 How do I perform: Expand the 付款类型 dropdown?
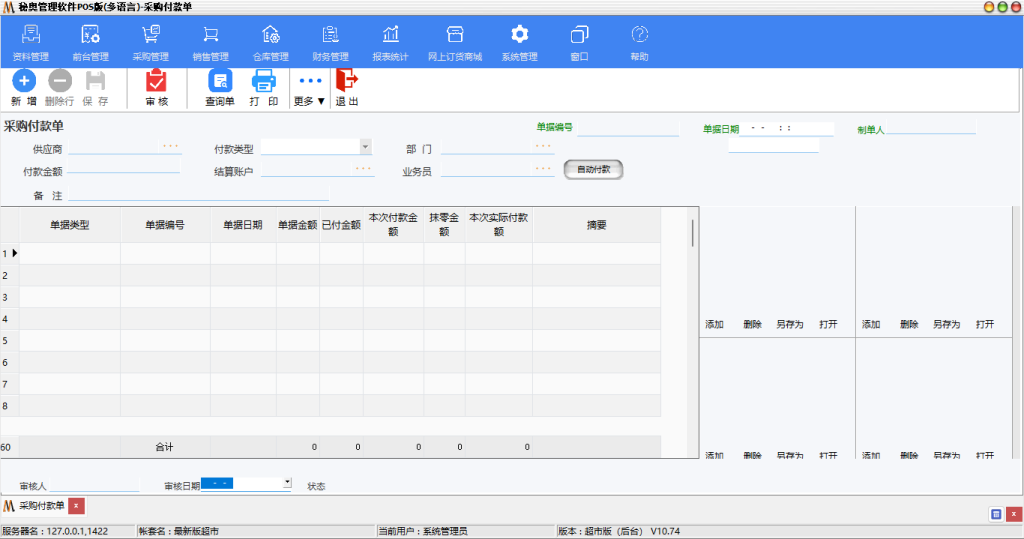[365, 147]
